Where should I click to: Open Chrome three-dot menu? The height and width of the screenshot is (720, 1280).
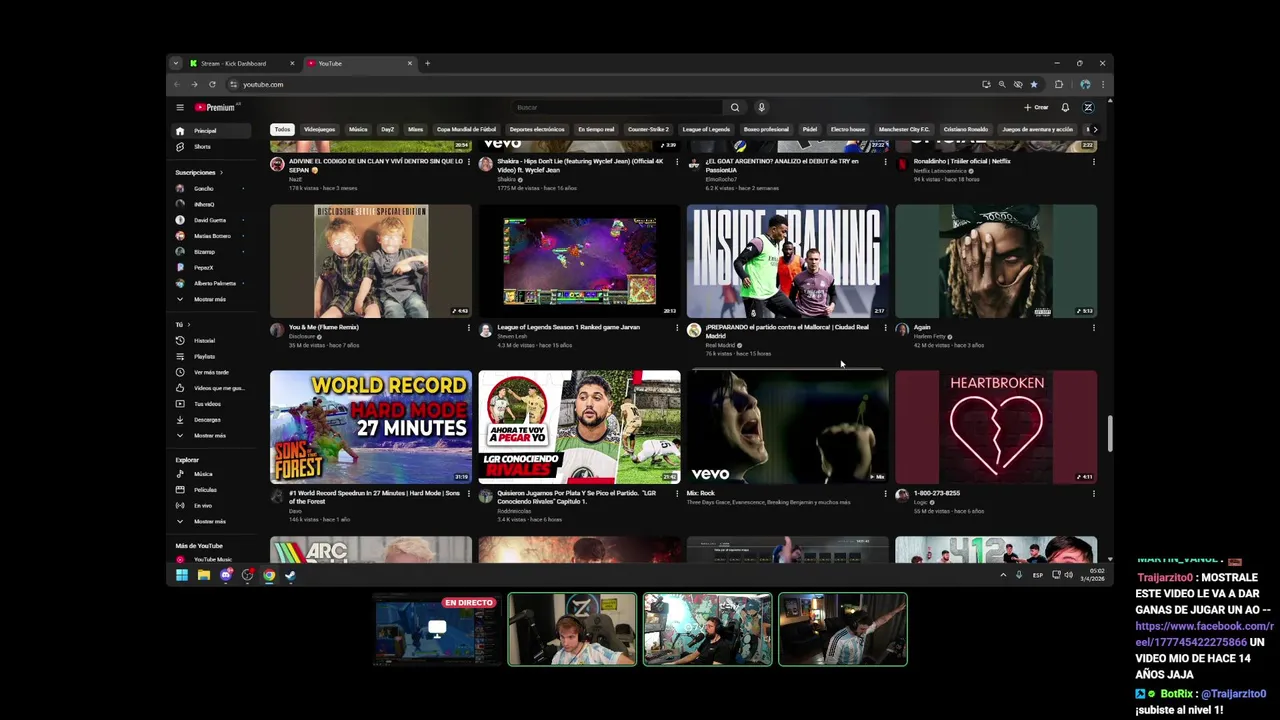pos(1103,84)
